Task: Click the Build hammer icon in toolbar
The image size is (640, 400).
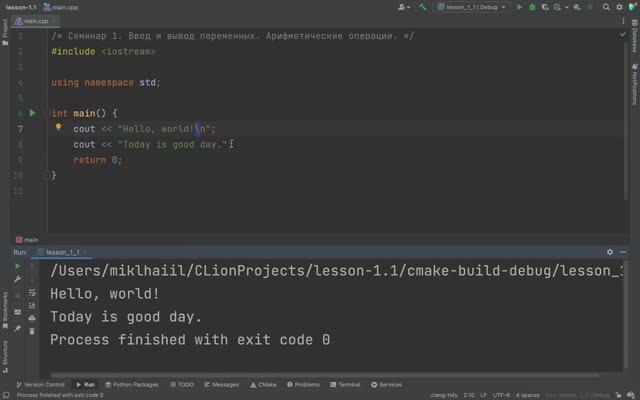Action: (422, 7)
